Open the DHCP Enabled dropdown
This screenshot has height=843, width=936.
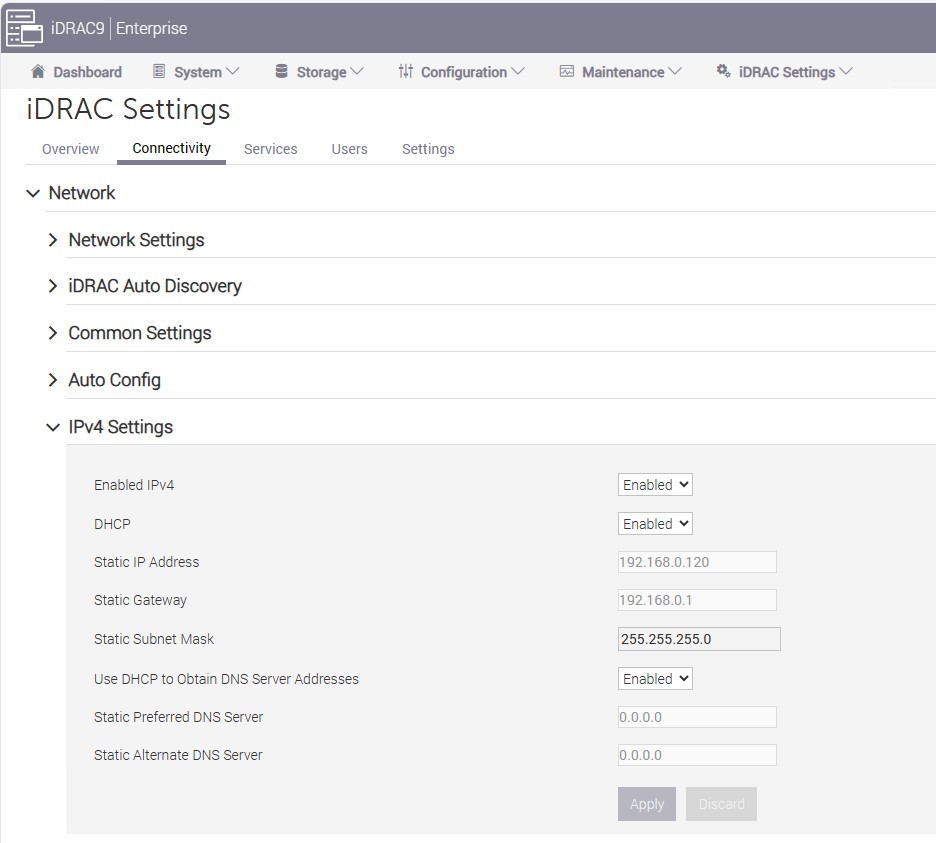[x=655, y=524]
